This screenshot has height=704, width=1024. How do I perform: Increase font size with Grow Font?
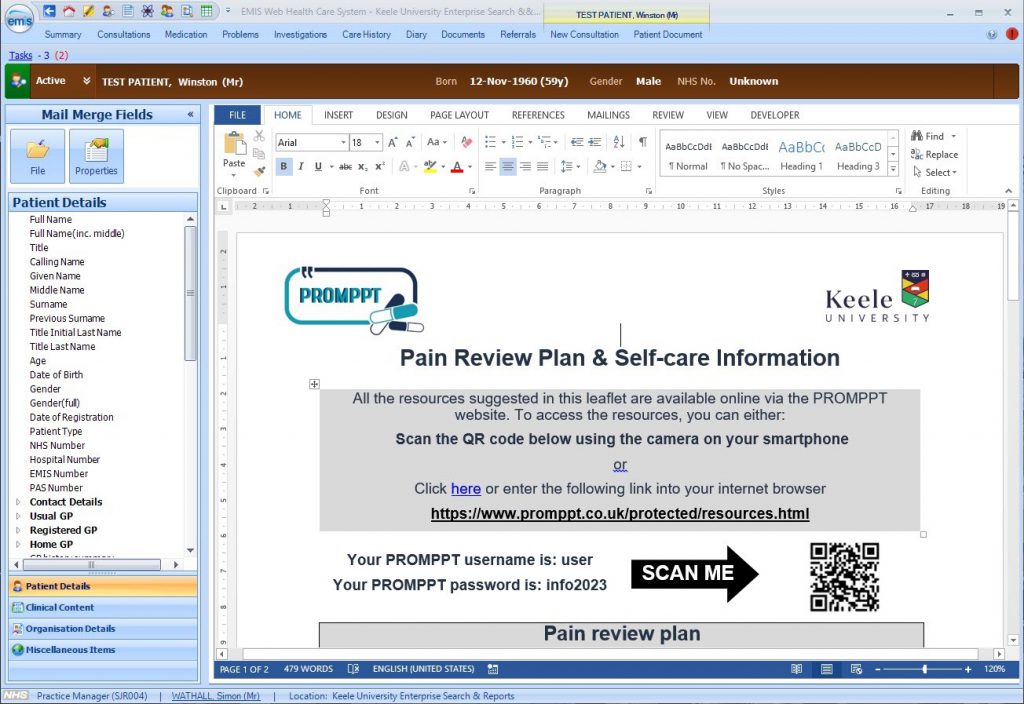(x=392, y=142)
